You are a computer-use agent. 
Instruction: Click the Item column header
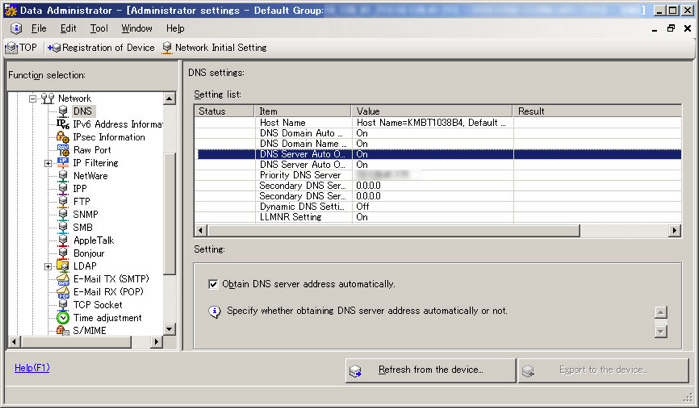click(303, 111)
